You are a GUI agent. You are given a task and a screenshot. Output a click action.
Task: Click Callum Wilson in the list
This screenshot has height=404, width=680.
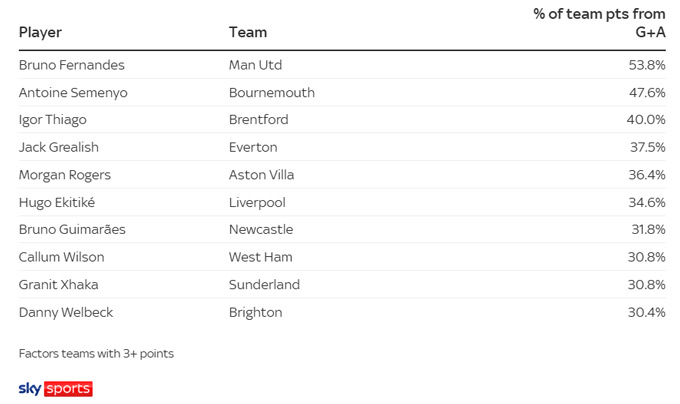[x=62, y=257]
